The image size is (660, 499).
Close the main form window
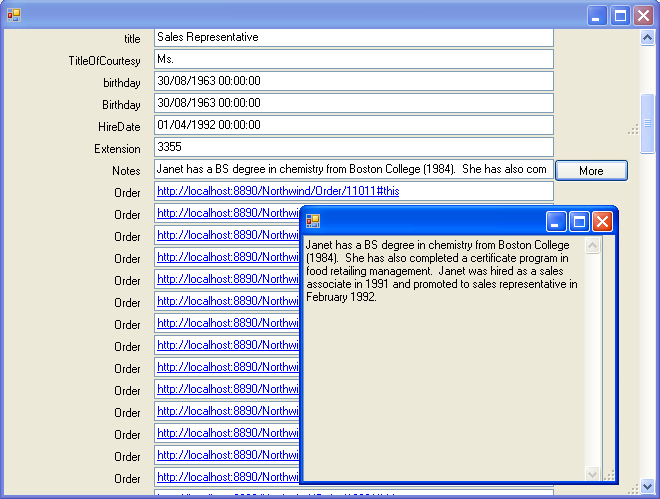643,15
